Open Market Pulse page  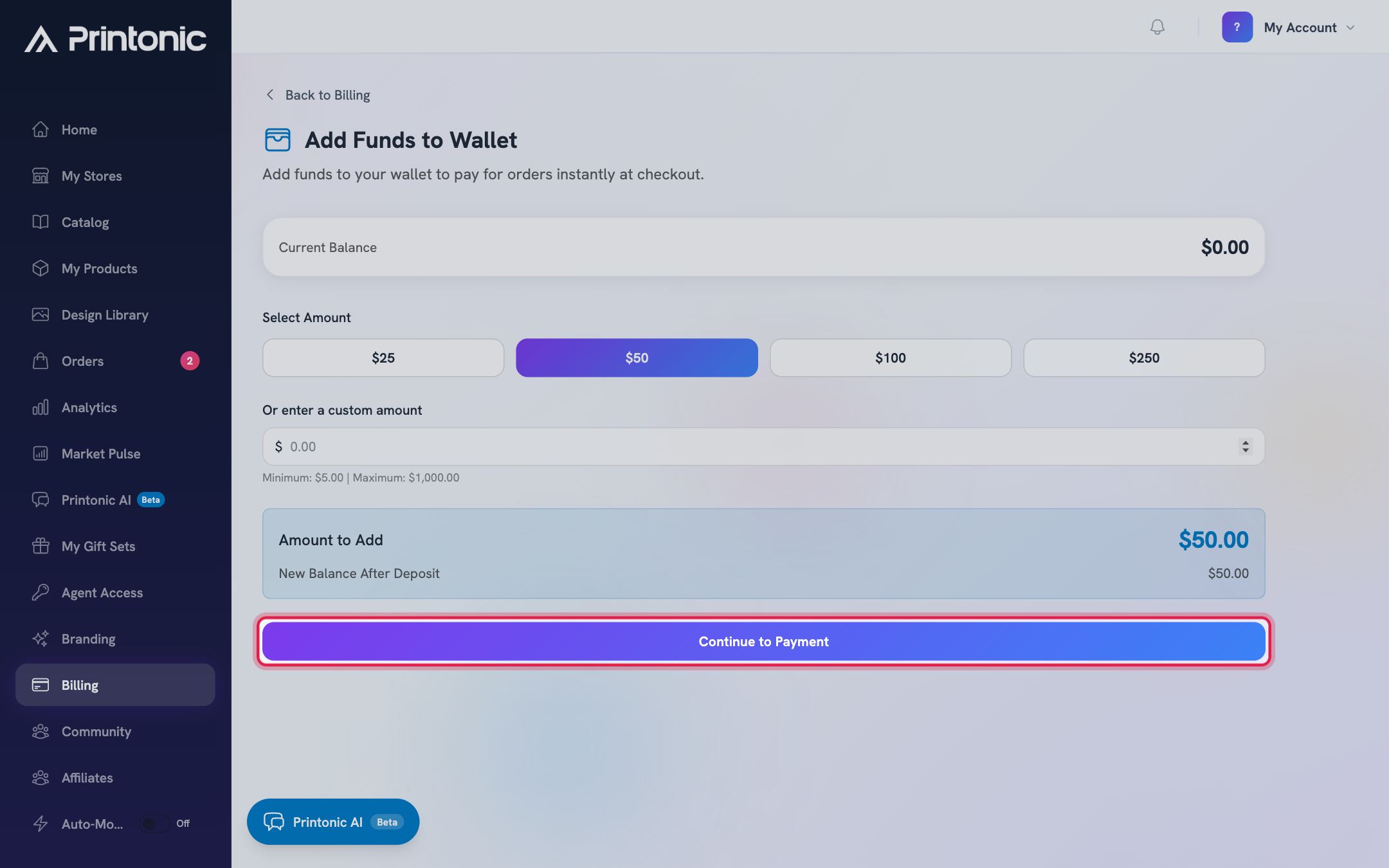(115, 453)
